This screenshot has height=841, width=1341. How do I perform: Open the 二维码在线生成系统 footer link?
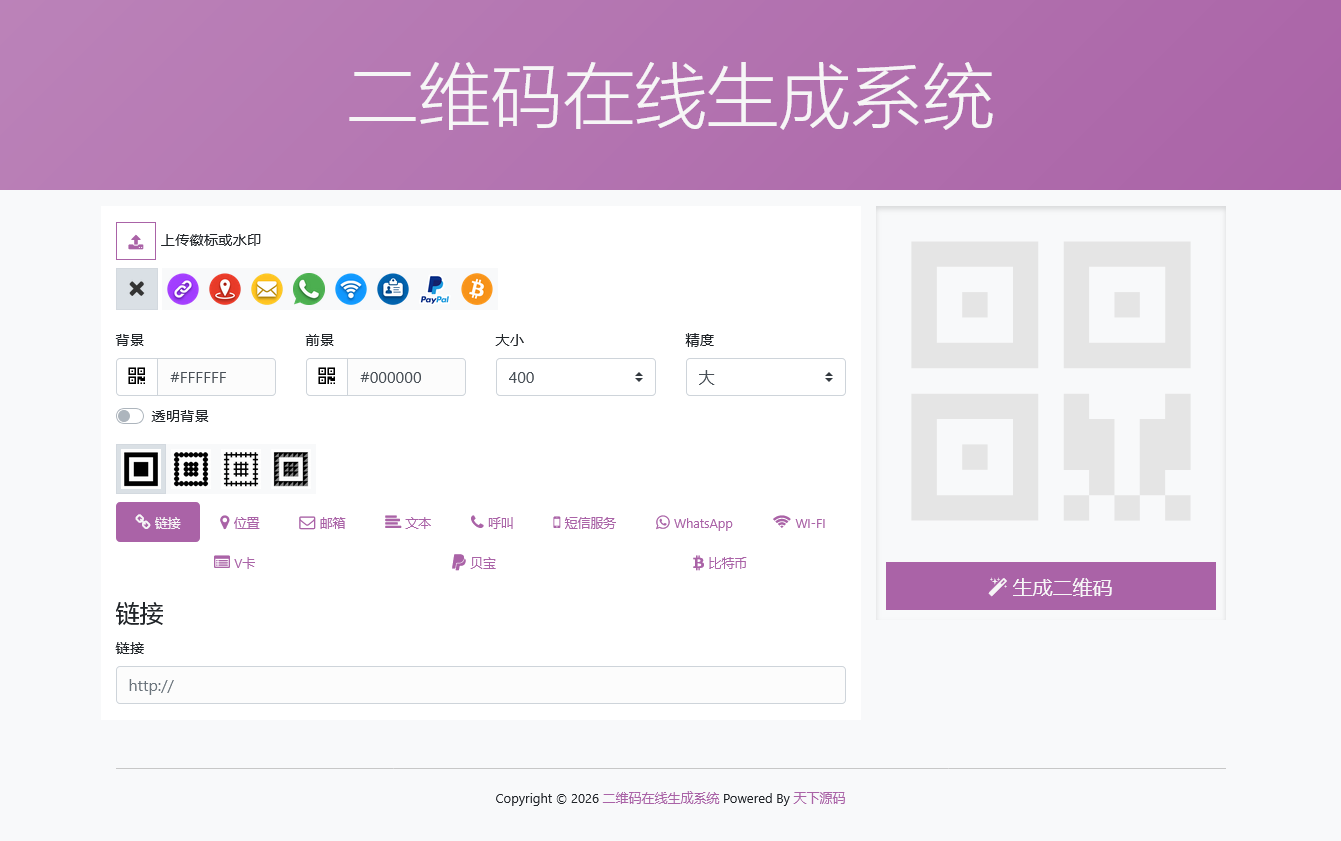point(661,798)
